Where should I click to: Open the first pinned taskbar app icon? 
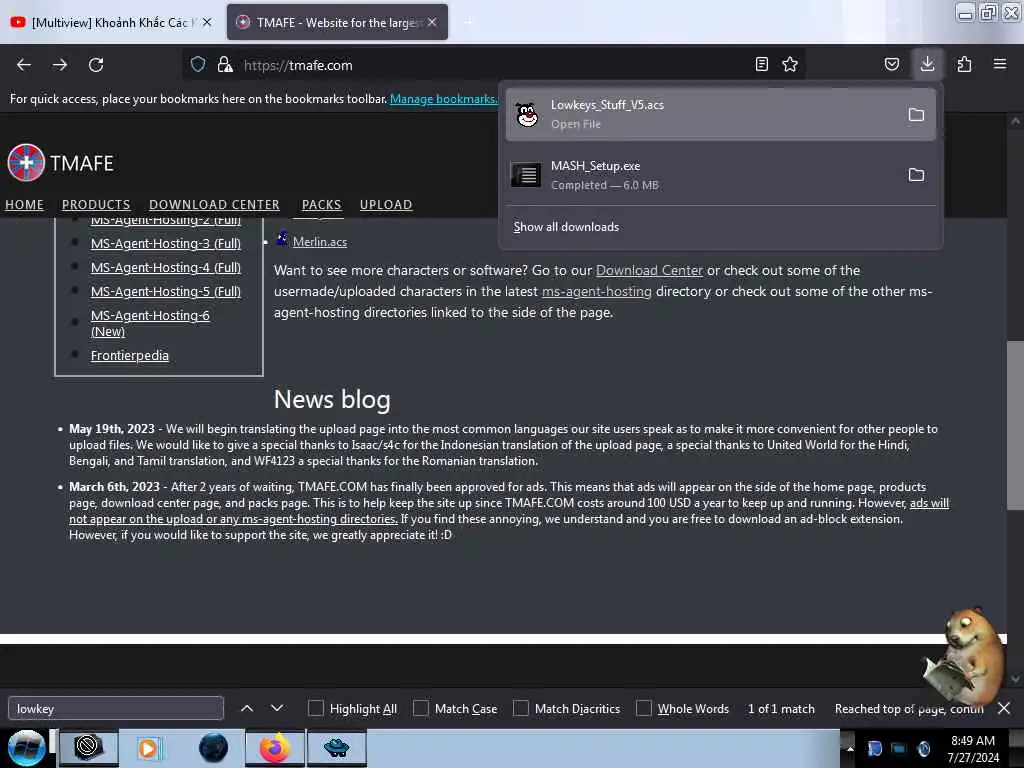[88, 748]
